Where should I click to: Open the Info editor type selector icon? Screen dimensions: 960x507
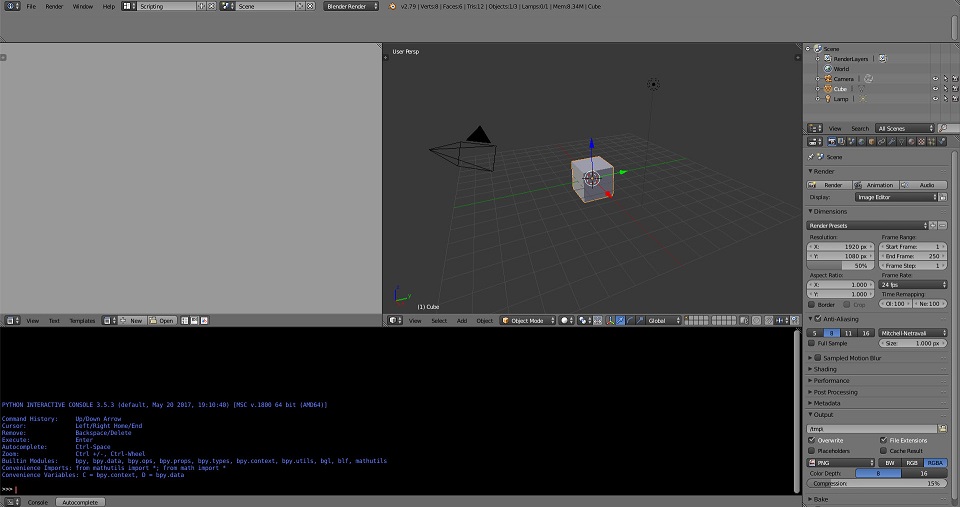pos(12,6)
